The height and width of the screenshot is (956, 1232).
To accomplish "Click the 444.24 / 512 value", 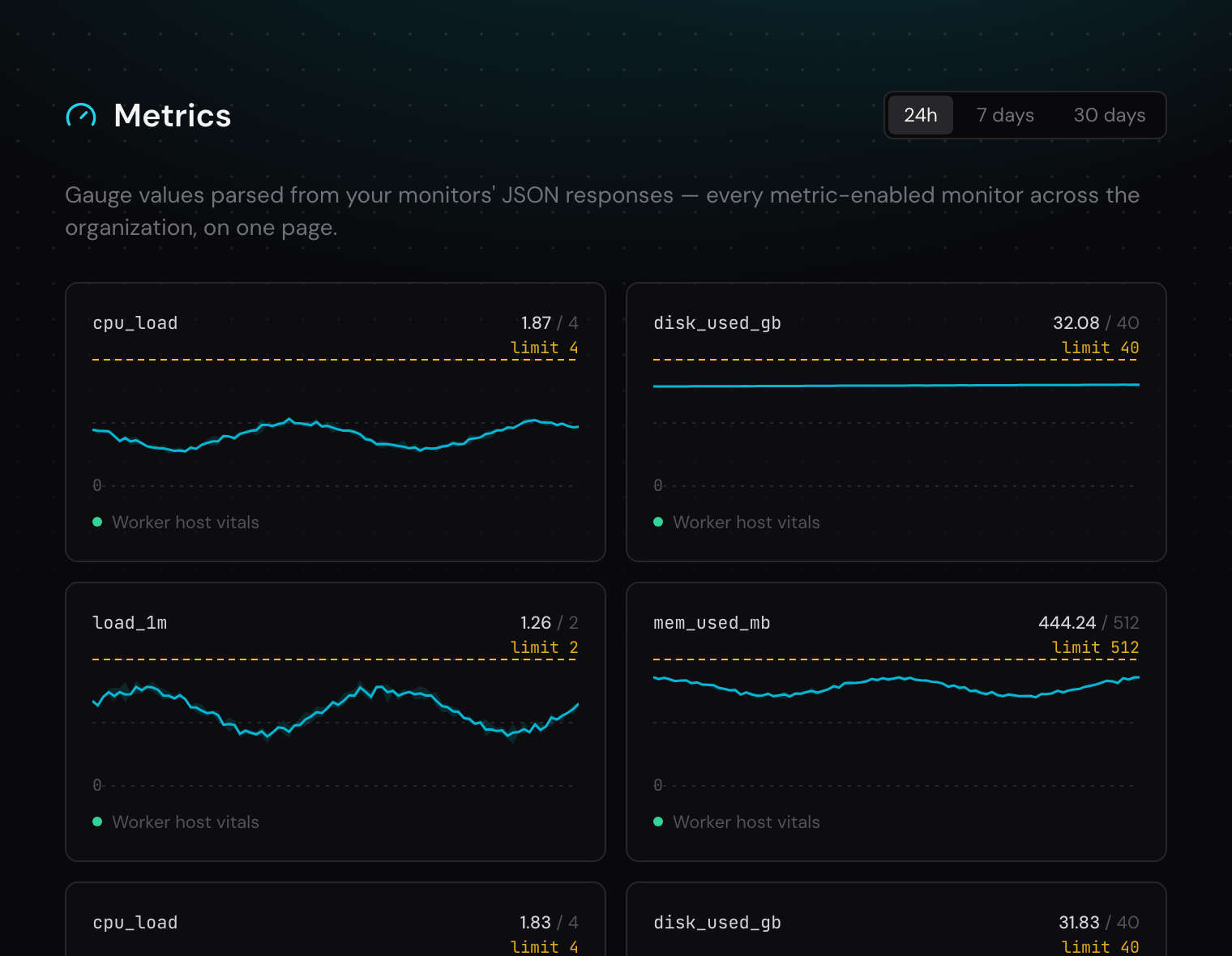I will pos(1089,623).
